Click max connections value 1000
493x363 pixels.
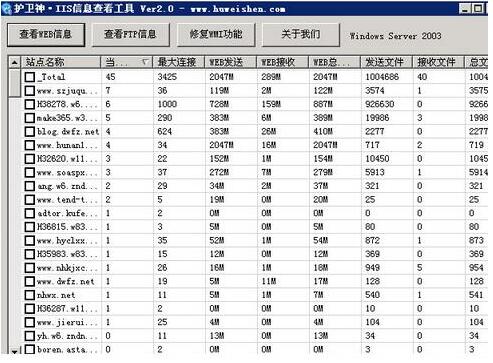(167, 104)
